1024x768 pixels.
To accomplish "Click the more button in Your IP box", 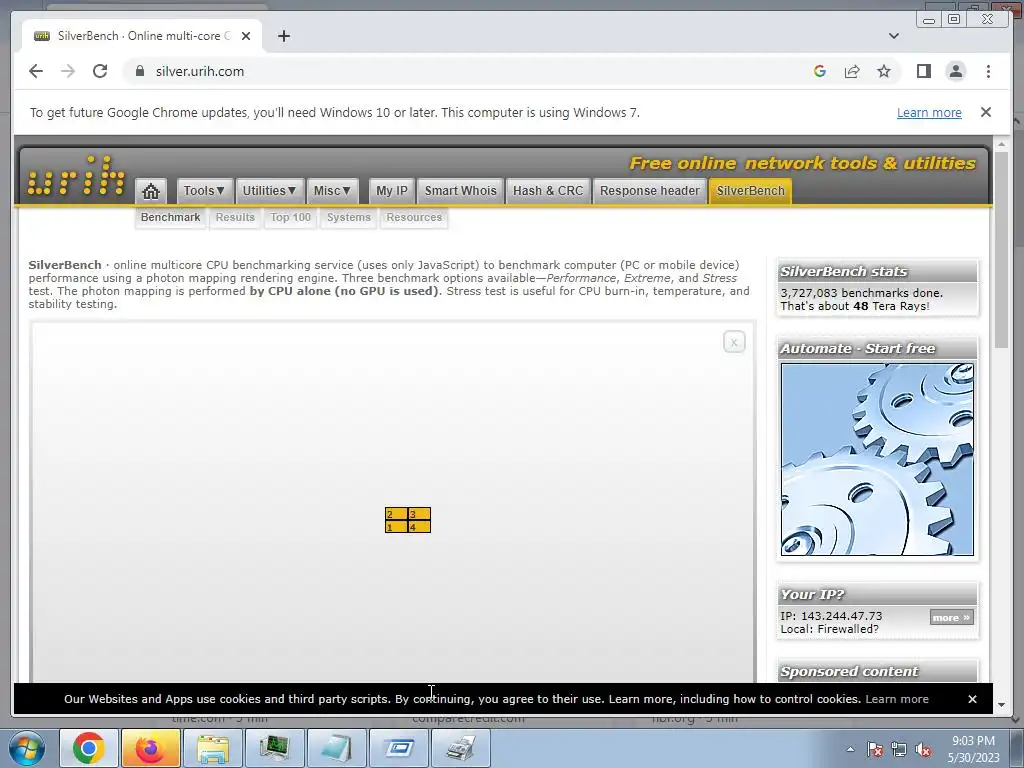I will click(x=952, y=617).
